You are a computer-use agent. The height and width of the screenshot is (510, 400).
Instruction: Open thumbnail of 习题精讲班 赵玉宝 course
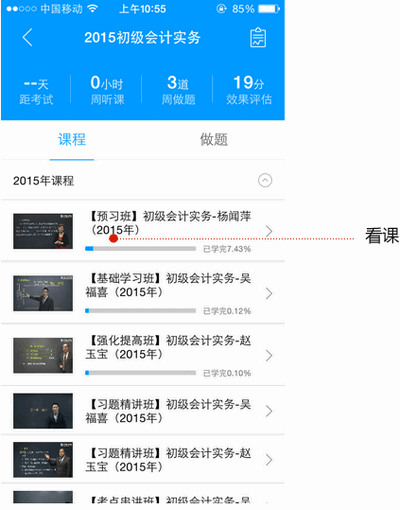point(43,460)
